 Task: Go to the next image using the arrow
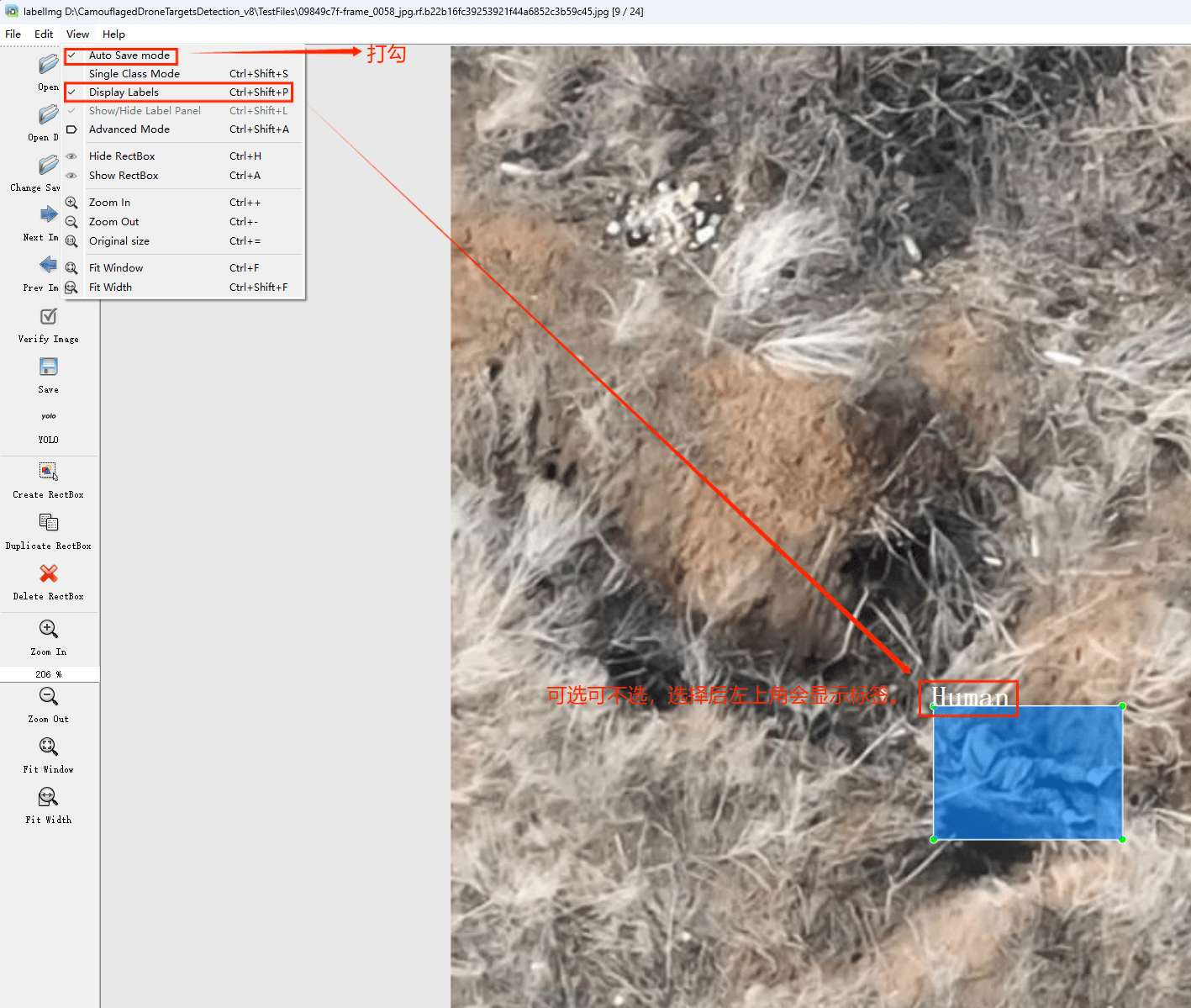49,215
